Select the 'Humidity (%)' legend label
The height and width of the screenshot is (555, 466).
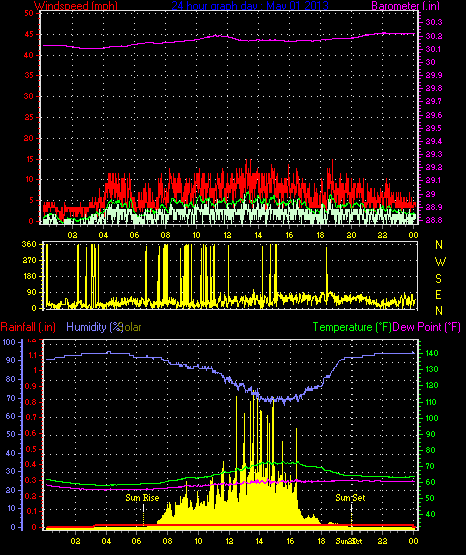[94, 327]
